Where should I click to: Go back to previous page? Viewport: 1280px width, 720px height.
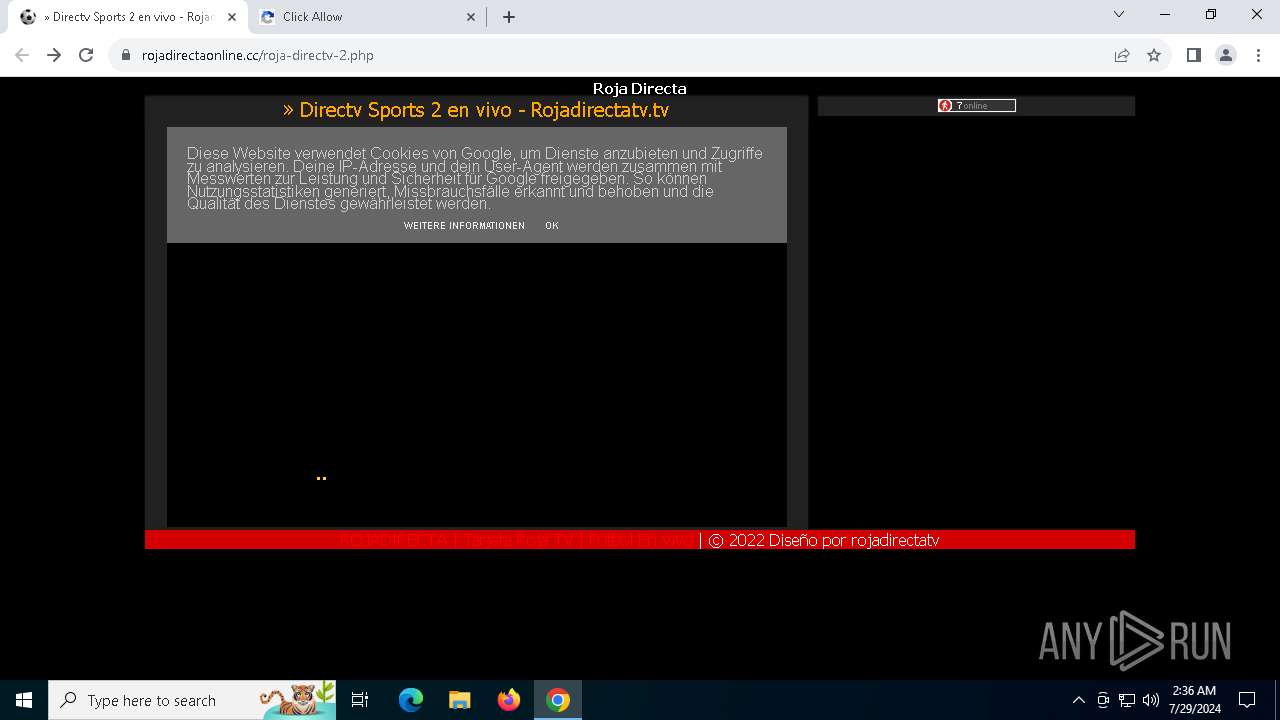tap(22, 55)
